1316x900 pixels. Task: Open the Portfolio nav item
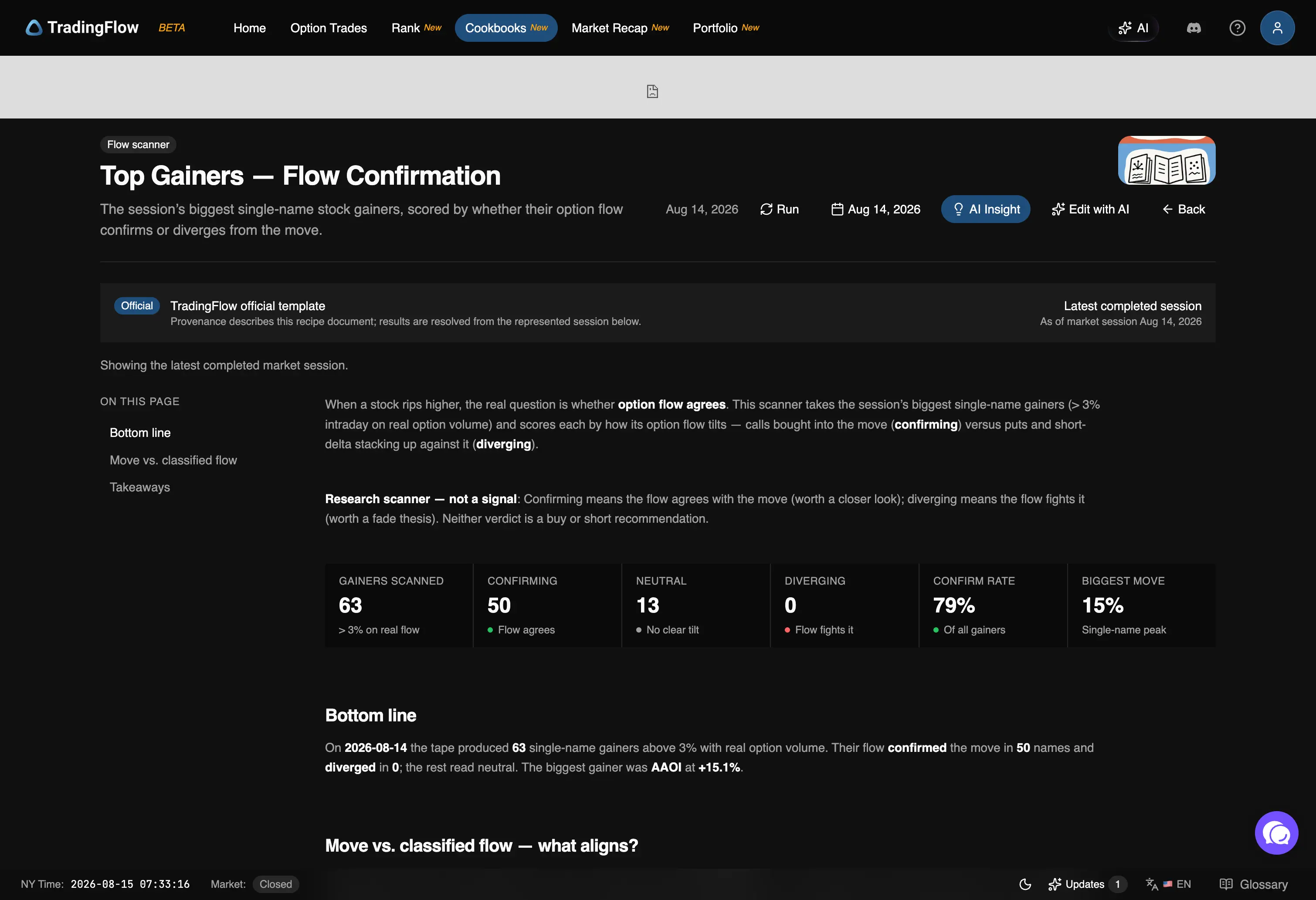726,28
